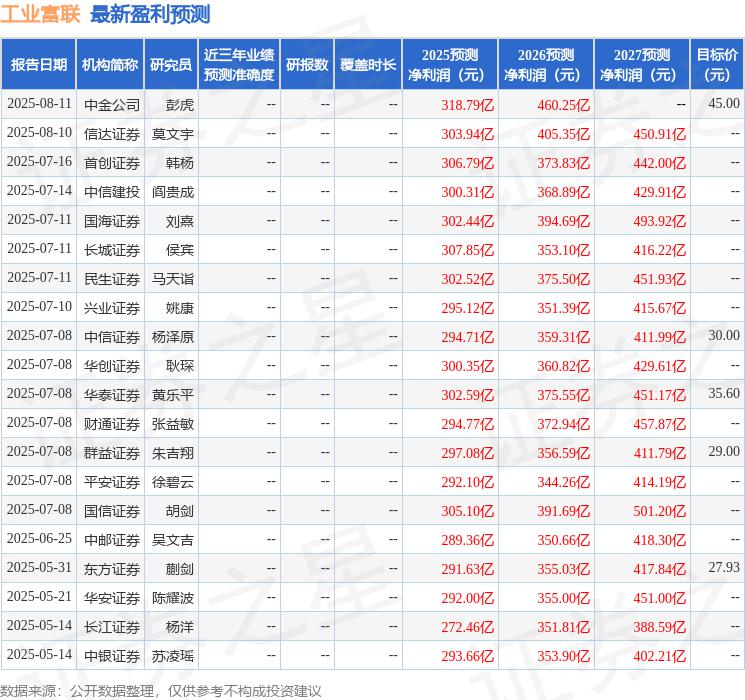This screenshot has width=745, height=700.
Task: Select the 中邮证券 institution cell
Action: (112, 540)
